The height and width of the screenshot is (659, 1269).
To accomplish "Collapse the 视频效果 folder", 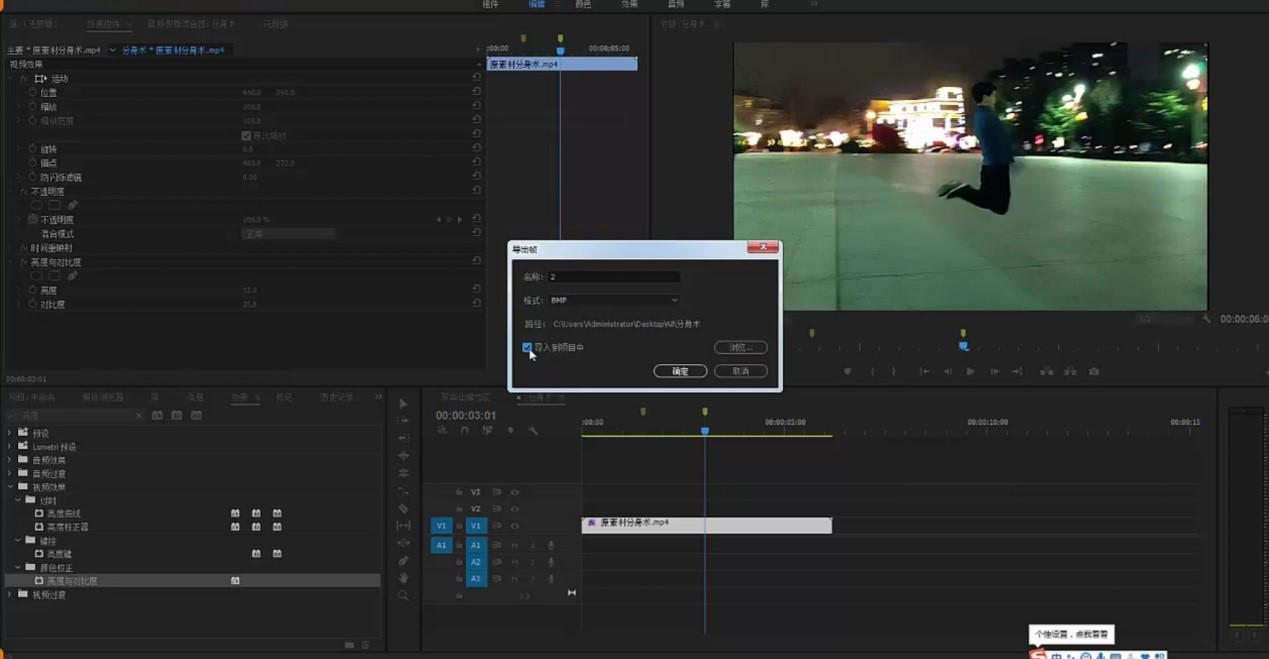I will [x=10, y=487].
